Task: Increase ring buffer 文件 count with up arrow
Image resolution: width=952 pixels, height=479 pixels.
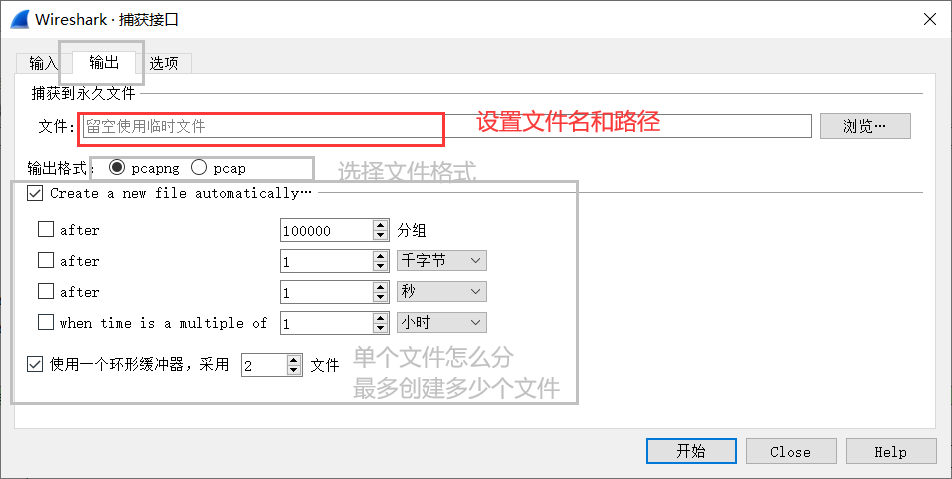Action: click(294, 360)
